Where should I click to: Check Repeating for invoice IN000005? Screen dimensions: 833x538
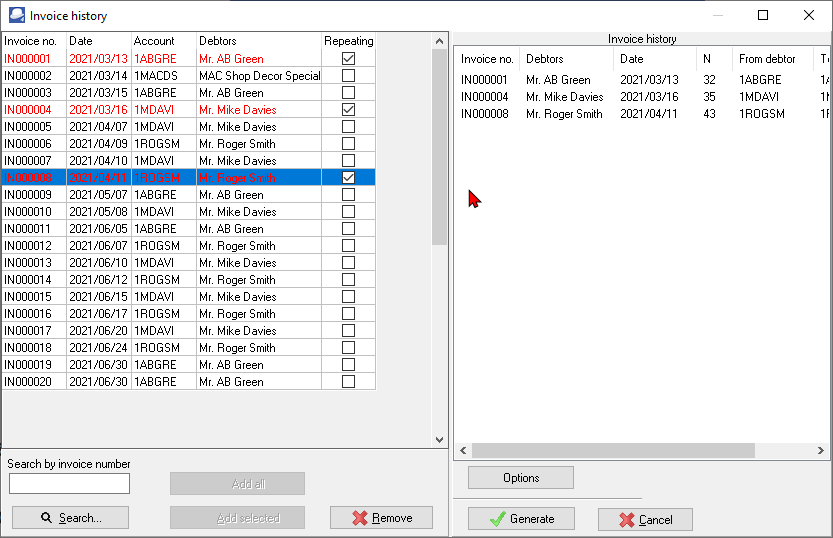348,126
